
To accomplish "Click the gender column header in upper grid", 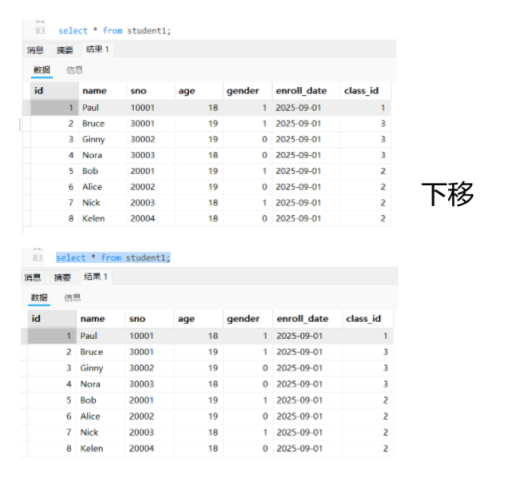I will click(x=248, y=91).
